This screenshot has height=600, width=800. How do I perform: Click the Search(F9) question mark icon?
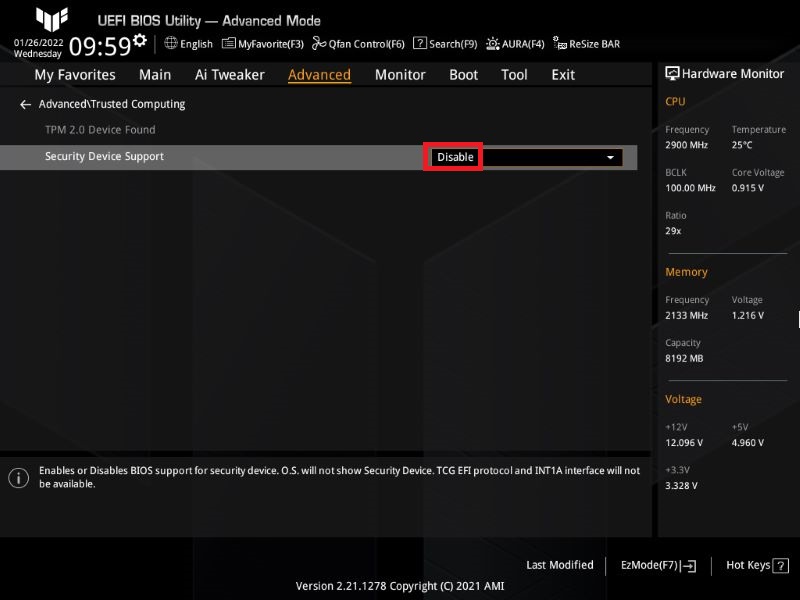coord(419,43)
